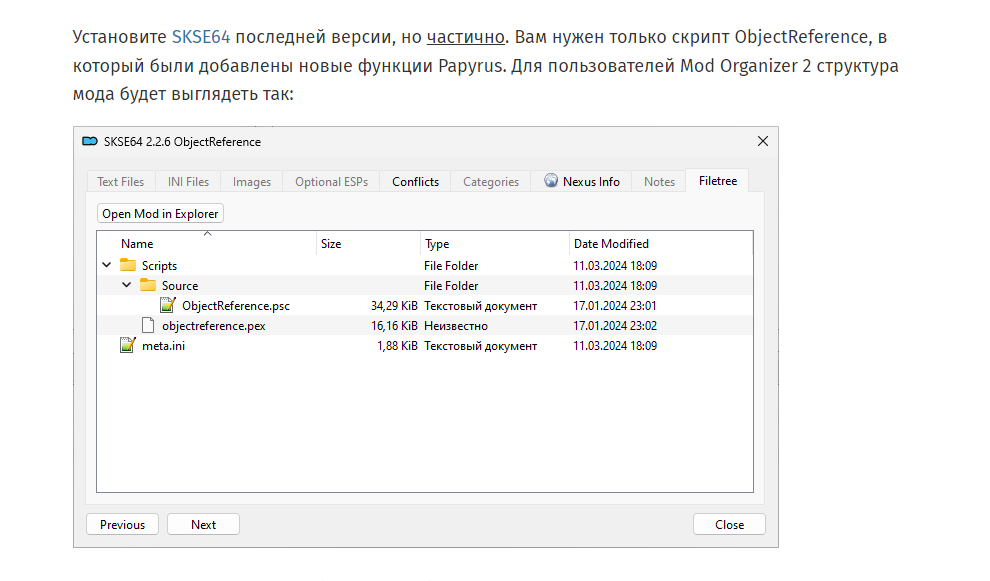The height and width of the screenshot is (581, 990).
Task: Click the Nexus Info globe icon
Action: coord(551,181)
